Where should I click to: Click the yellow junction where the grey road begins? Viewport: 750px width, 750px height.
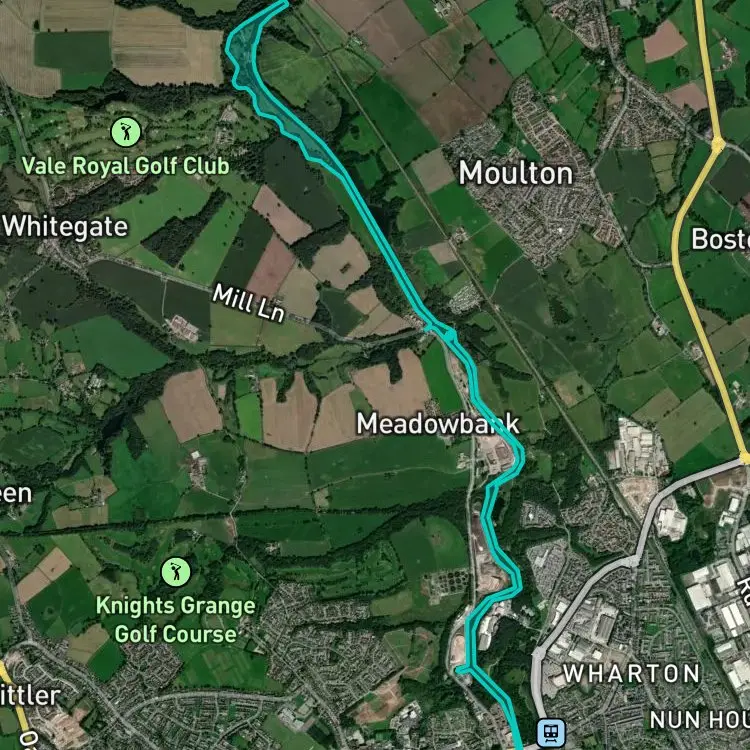(x=744, y=458)
